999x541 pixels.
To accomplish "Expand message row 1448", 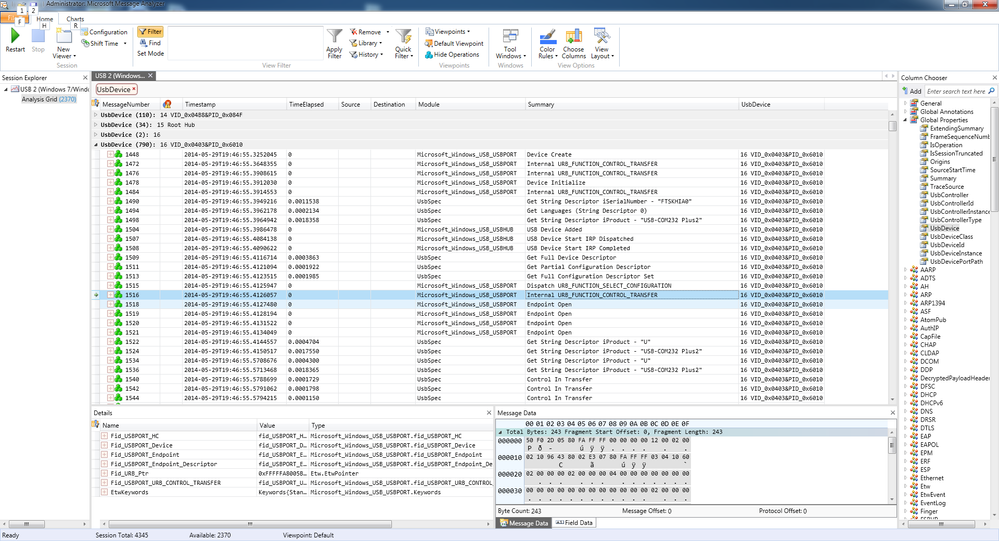I will tap(110, 154).
